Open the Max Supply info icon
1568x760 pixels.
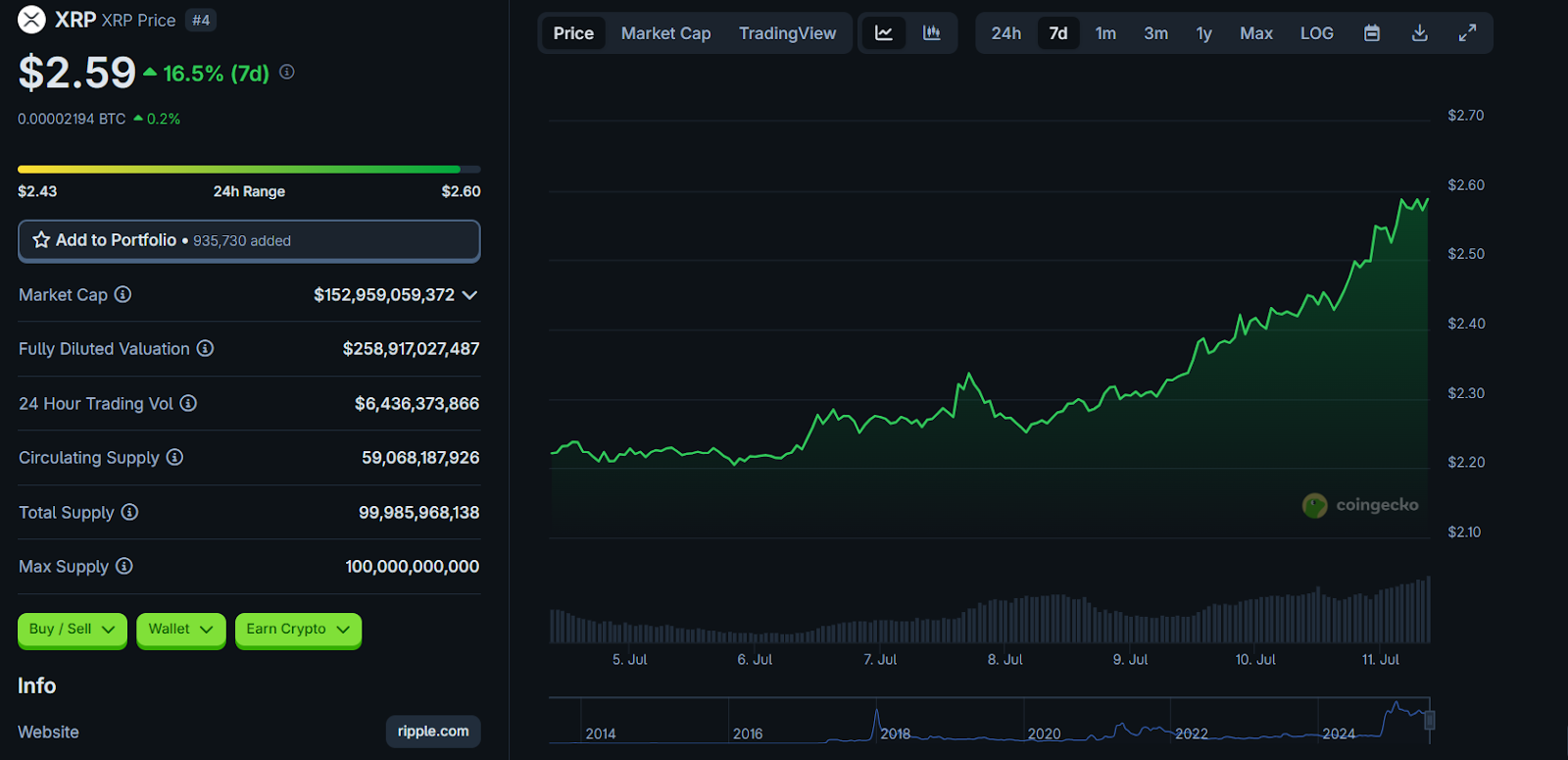point(124,566)
